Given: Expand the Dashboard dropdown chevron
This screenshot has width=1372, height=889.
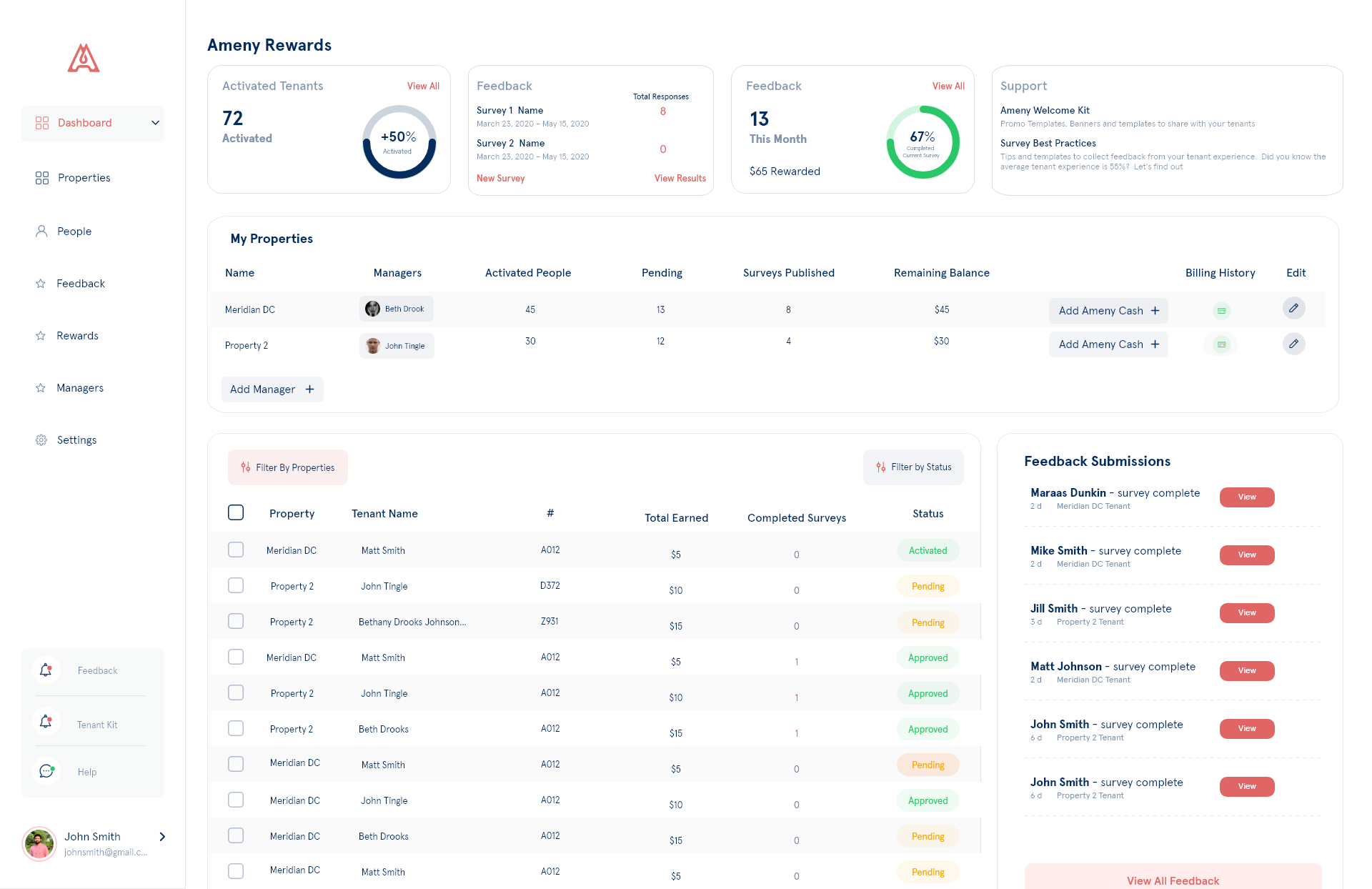Looking at the screenshot, I should pyautogui.click(x=155, y=123).
